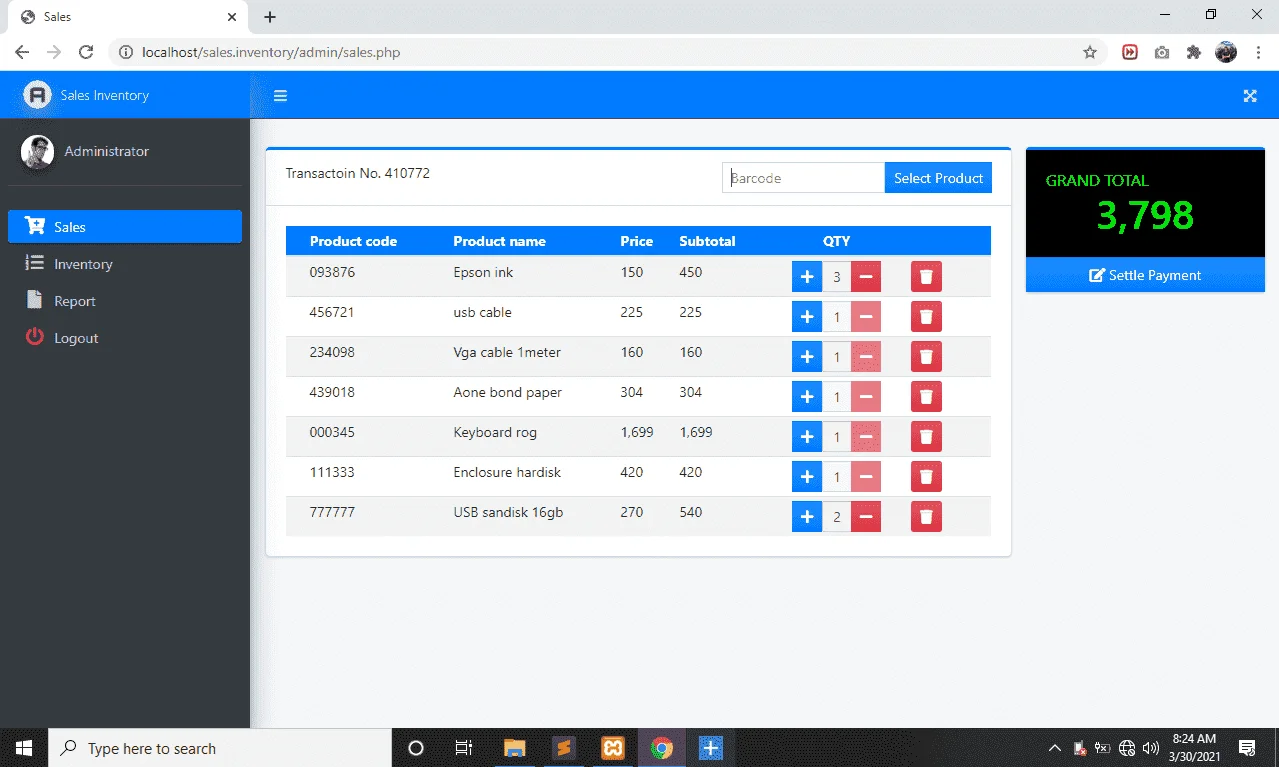Screen dimensions: 1279x767
Task: Bookmark this page with star icon
Action: click(x=1090, y=52)
